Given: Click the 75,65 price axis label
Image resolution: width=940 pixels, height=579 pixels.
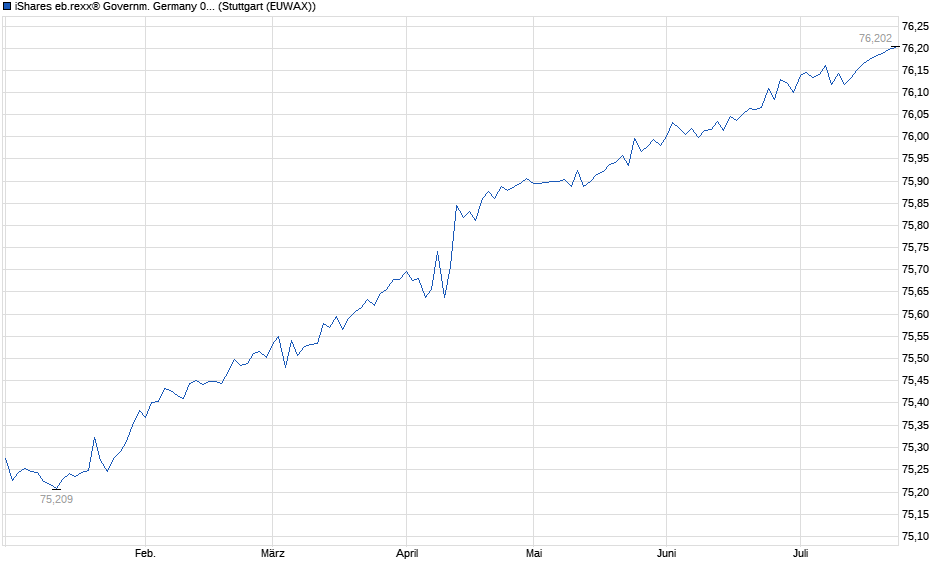Looking at the screenshot, I should tap(915, 292).
